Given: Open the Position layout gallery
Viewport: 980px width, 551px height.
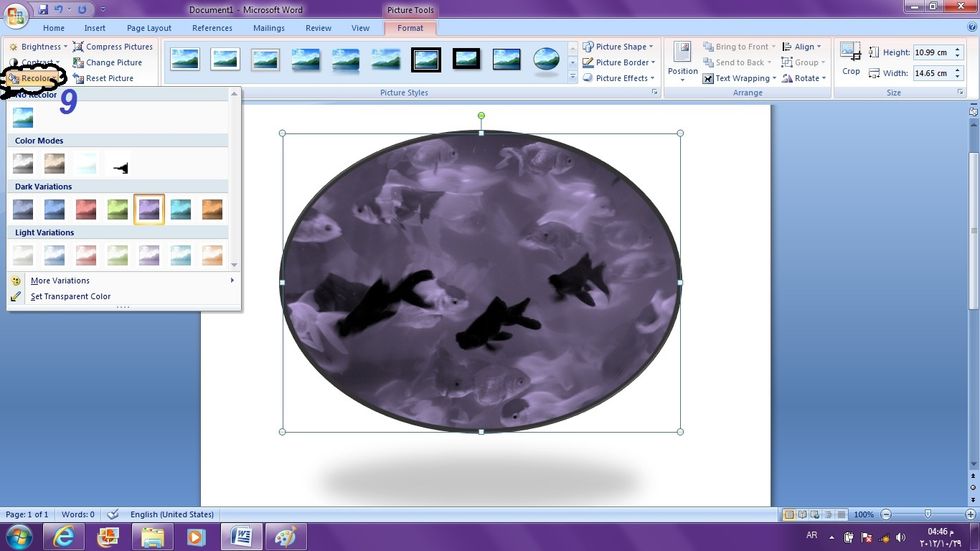Looking at the screenshot, I should [x=683, y=61].
